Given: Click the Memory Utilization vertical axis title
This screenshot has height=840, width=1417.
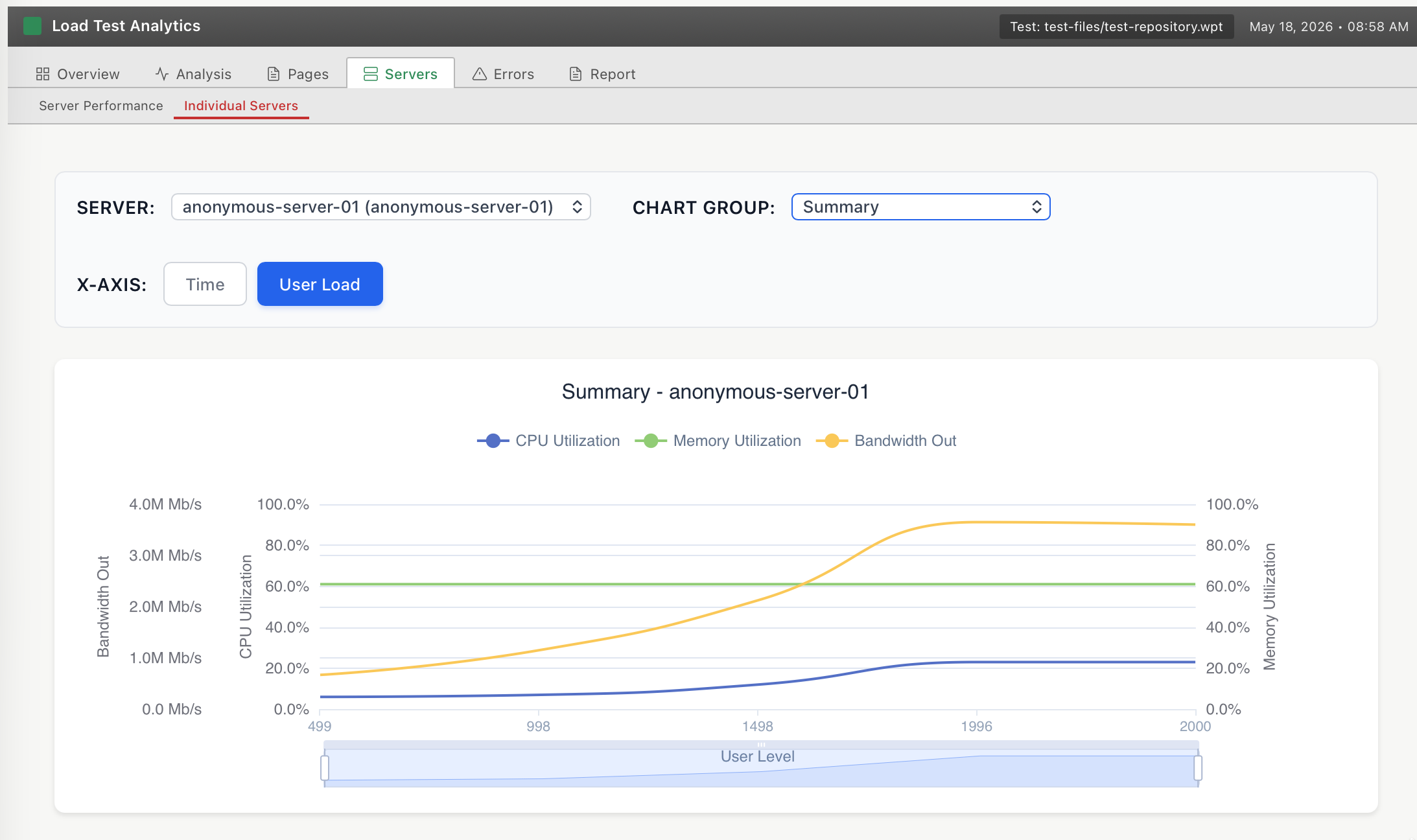Looking at the screenshot, I should [1269, 606].
